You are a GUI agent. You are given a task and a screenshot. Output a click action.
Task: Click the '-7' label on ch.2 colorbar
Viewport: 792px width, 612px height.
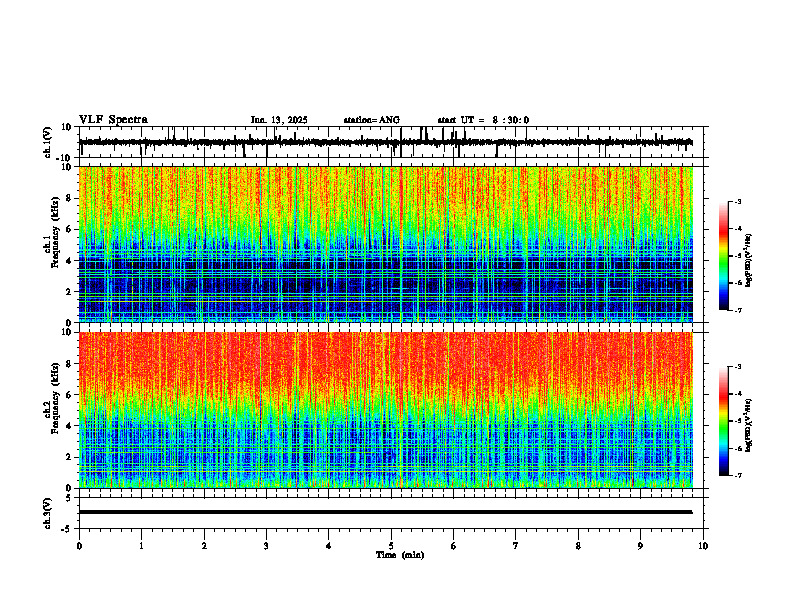[738, 476]
